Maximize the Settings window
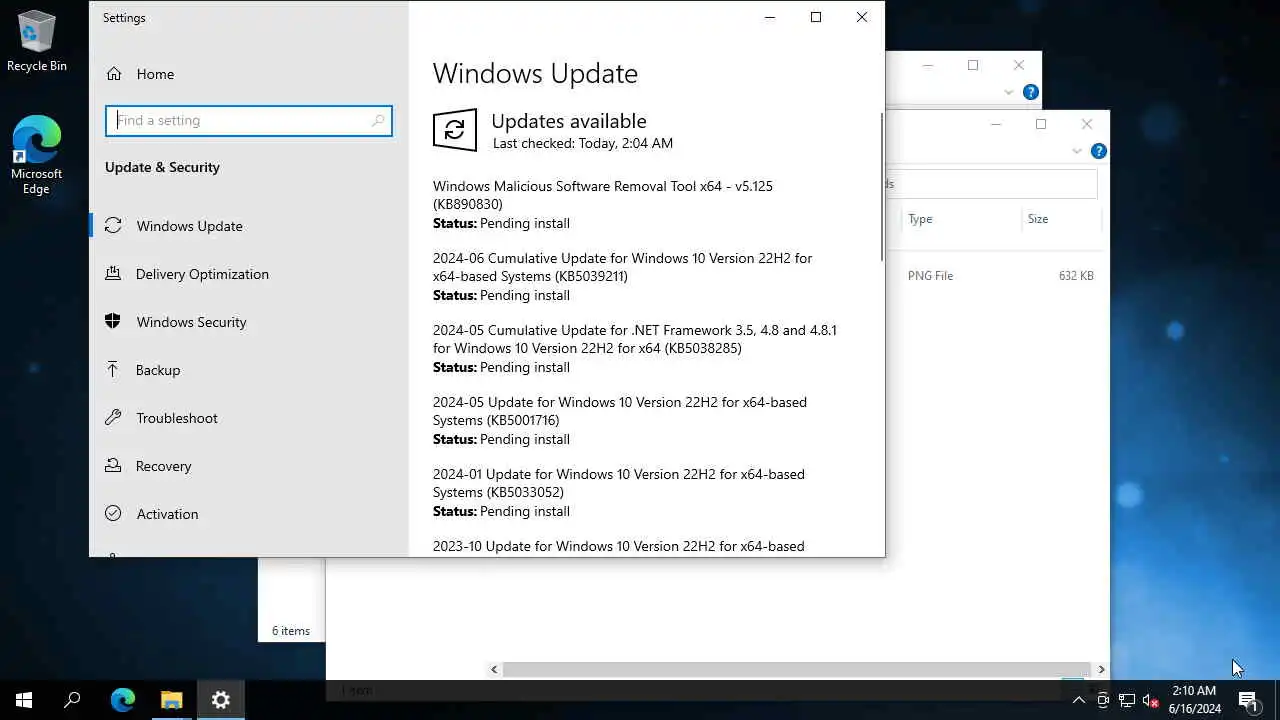This screenshot has height=720, width=1280. pyautogui.click(x=816, y=17)
